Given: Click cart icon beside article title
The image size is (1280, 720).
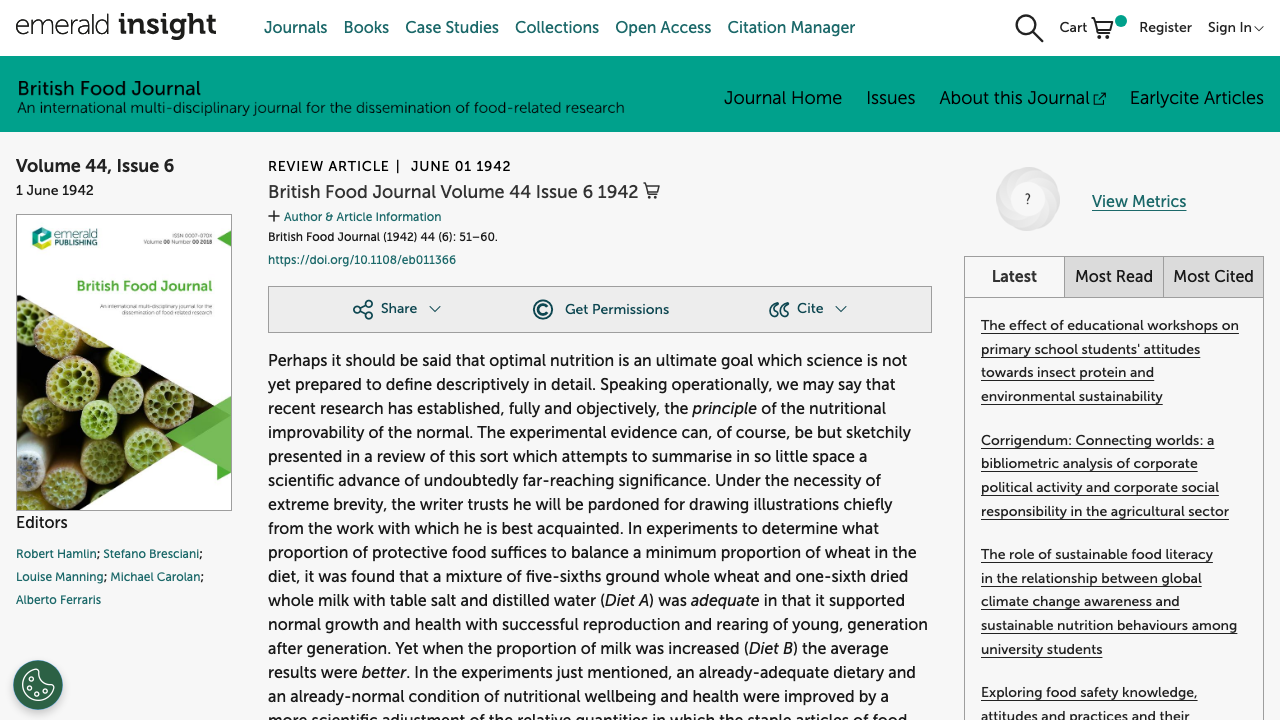Looking at the screenshot, I should click(x=652, y=191).
